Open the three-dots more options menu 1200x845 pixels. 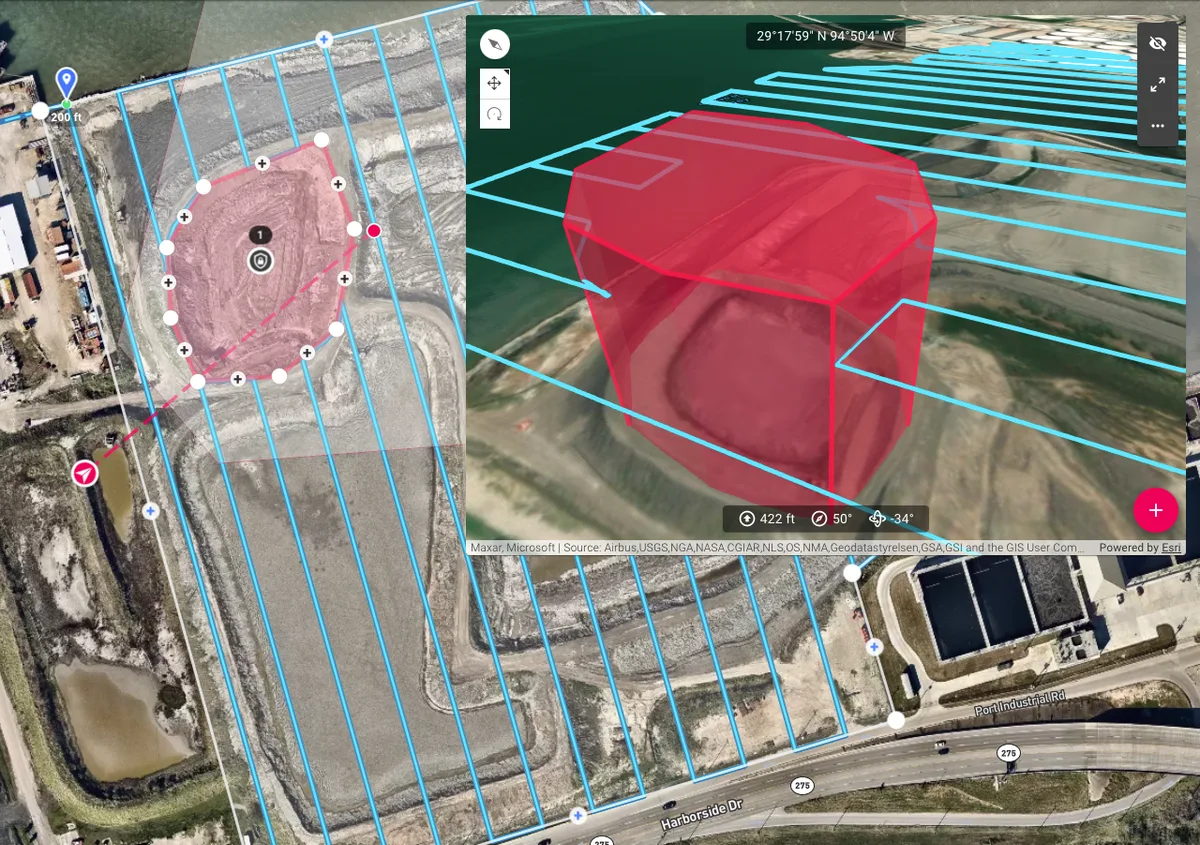coord(1158,126)
